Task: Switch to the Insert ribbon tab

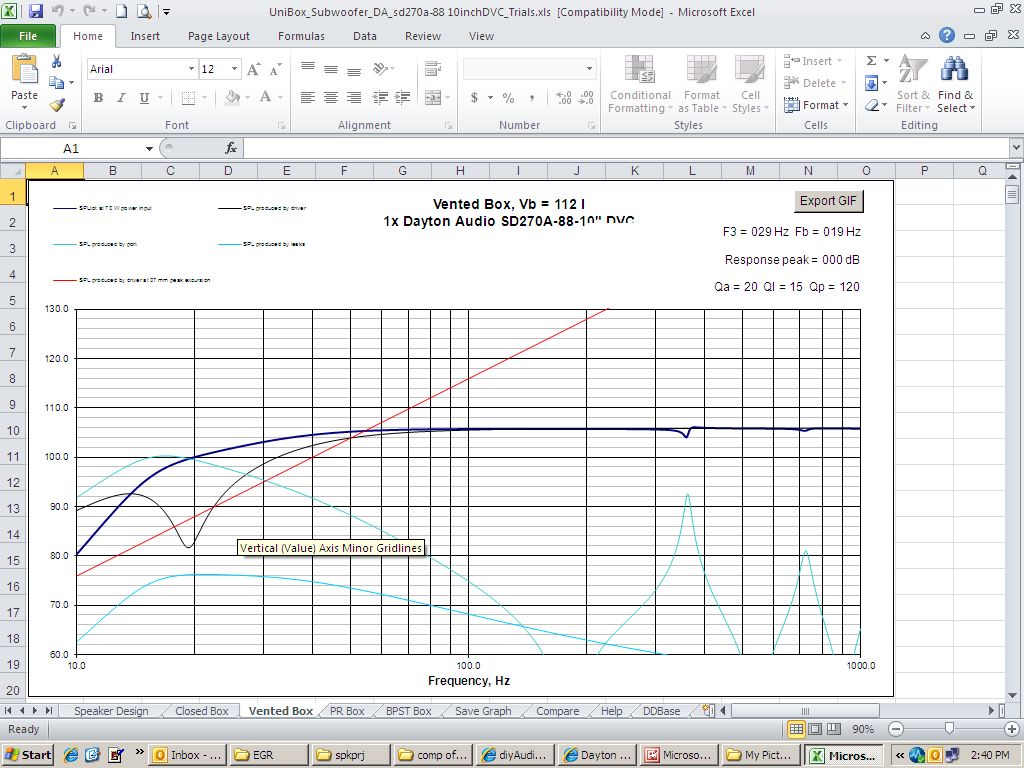Action: tap(145, 36)
